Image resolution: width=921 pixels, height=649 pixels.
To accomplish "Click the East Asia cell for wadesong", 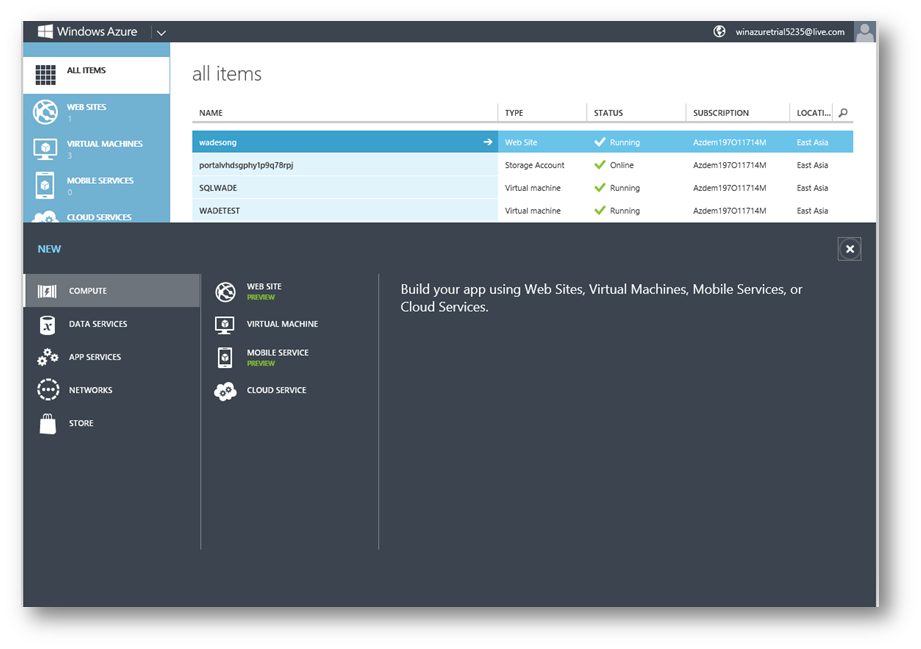I will click(812, 142).
